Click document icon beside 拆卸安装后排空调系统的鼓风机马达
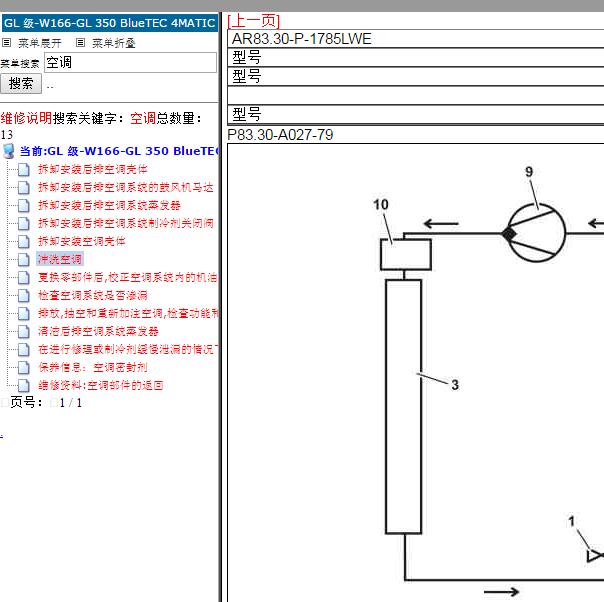 coord(23,188)
